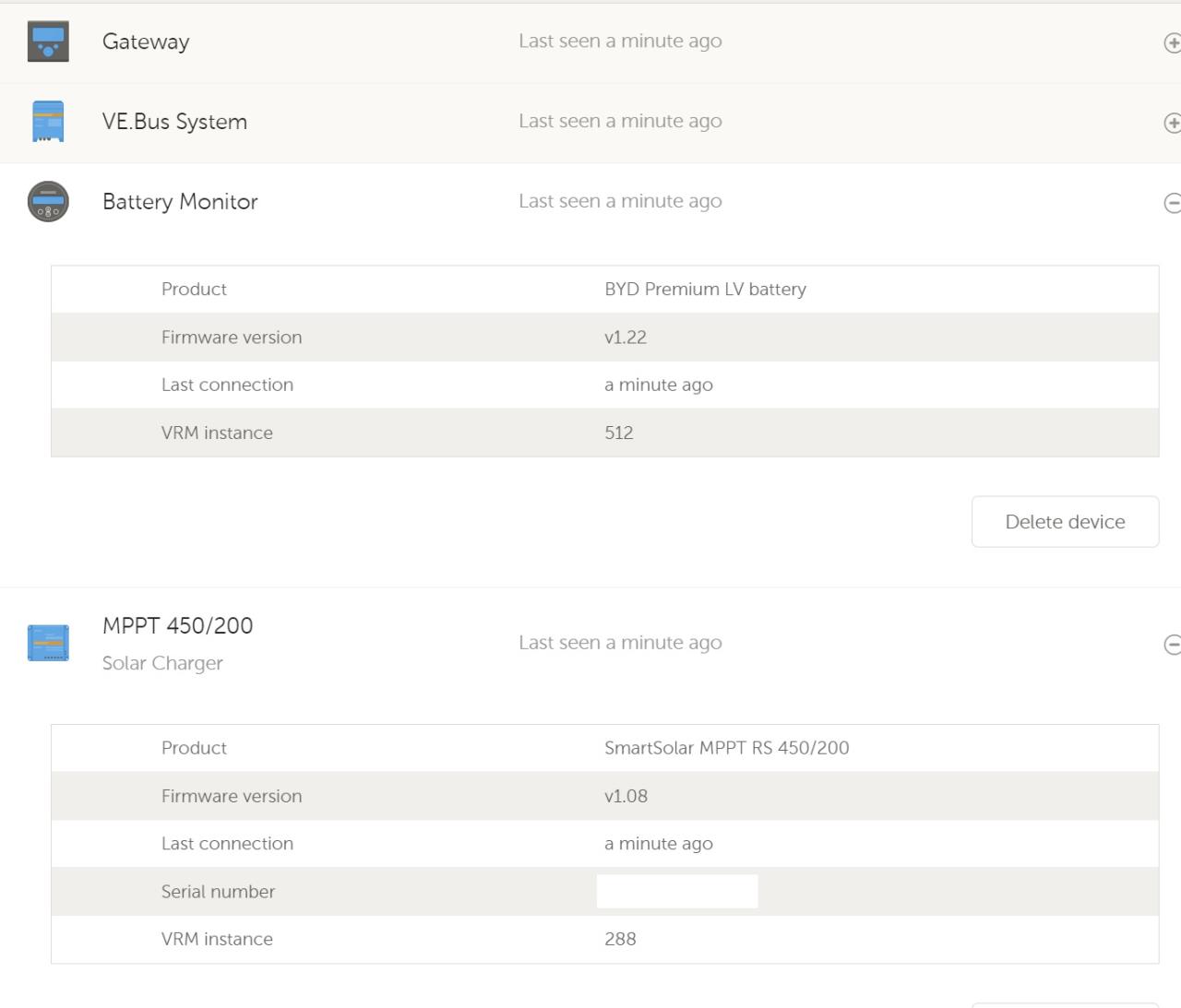Click Battery Monitor's last connection value

point(659,385)
